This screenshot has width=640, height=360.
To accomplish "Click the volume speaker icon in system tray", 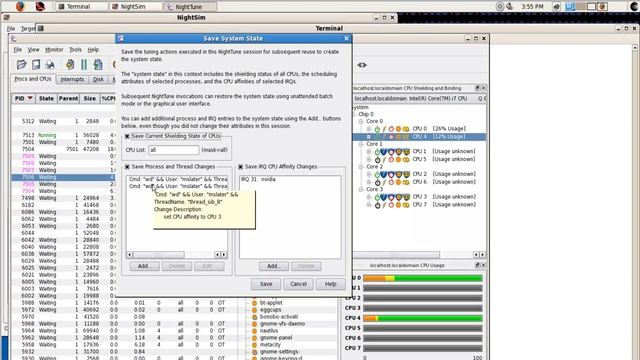I will click(x=509, y=7).
